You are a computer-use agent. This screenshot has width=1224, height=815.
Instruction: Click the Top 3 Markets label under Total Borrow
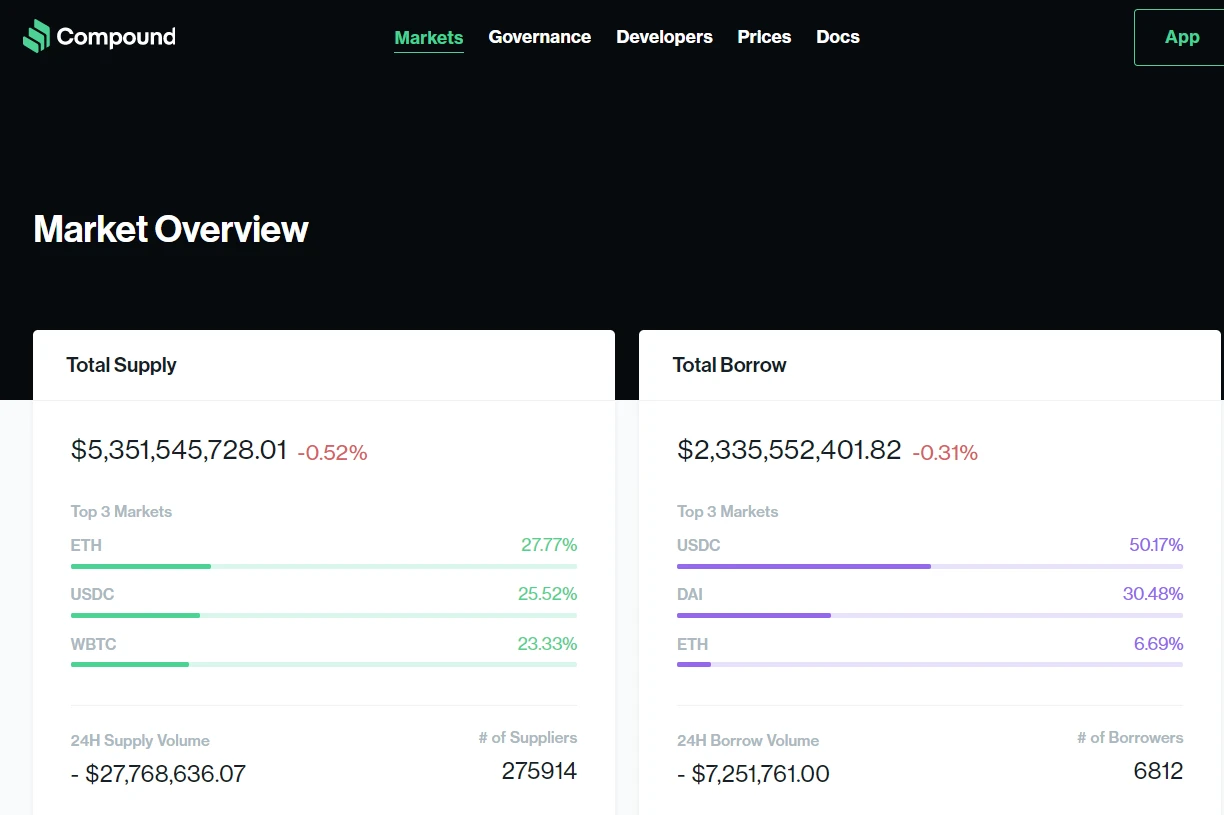pos(727,511)
